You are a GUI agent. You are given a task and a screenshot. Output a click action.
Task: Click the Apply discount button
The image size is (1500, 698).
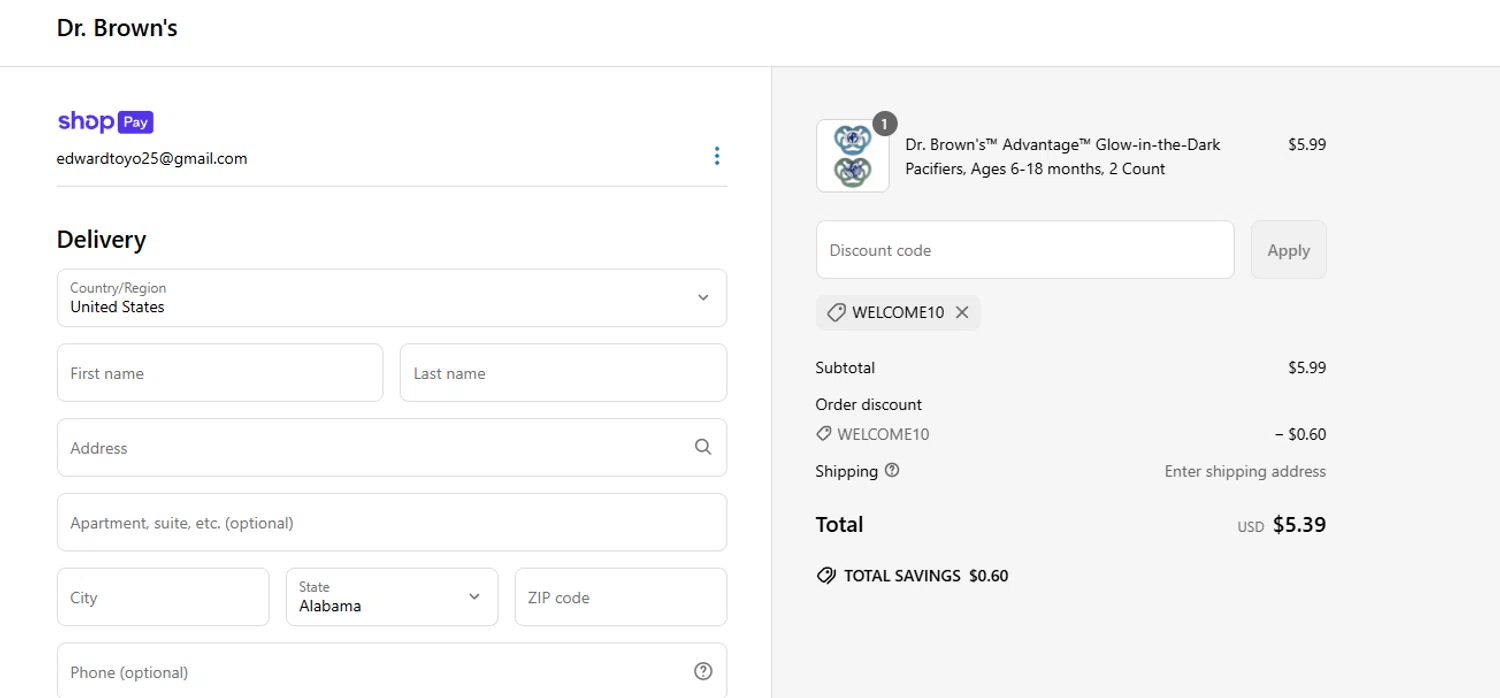pyautogui.click(x=1288, y=250)
